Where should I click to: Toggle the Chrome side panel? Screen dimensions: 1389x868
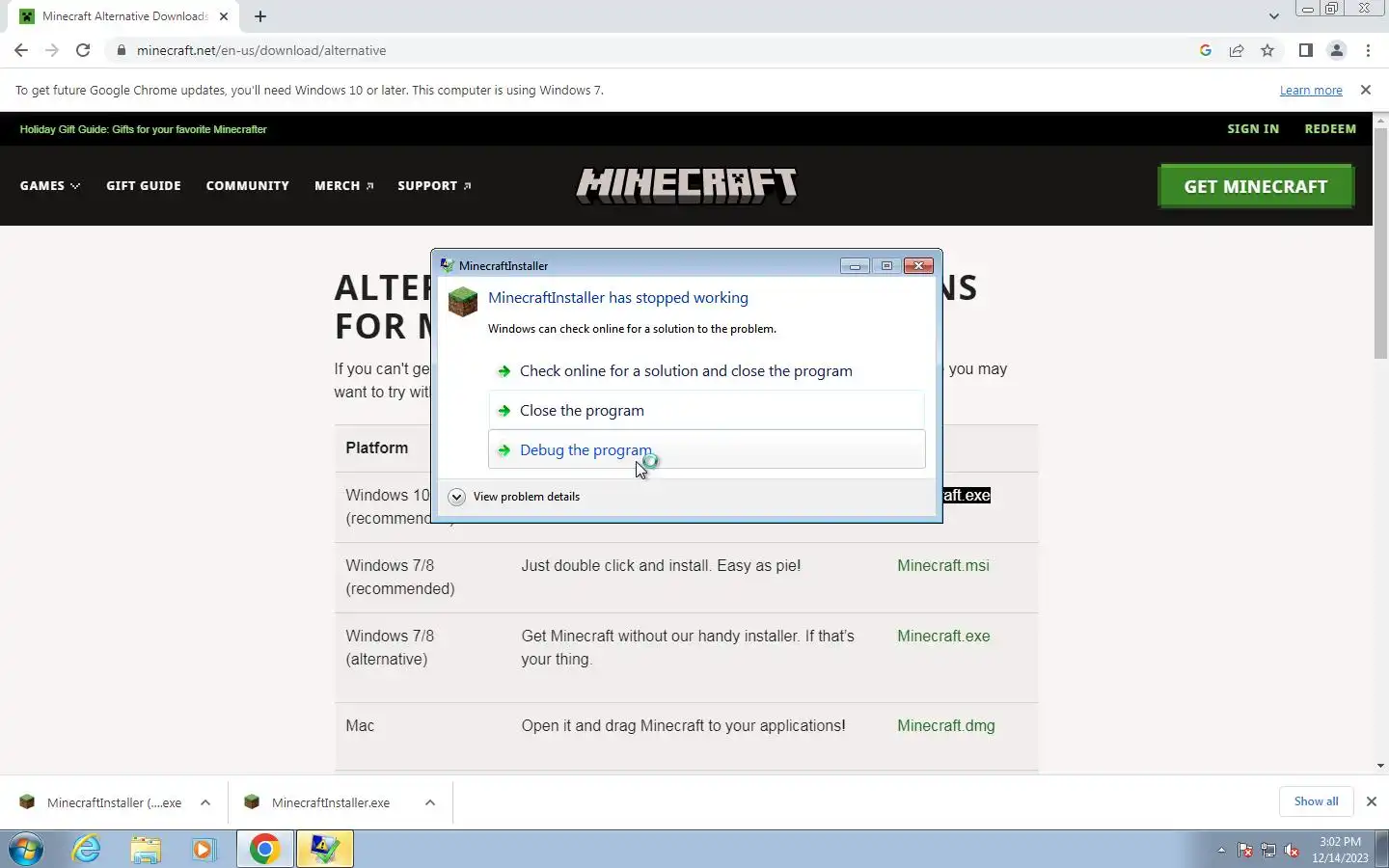click(1305, 50)
